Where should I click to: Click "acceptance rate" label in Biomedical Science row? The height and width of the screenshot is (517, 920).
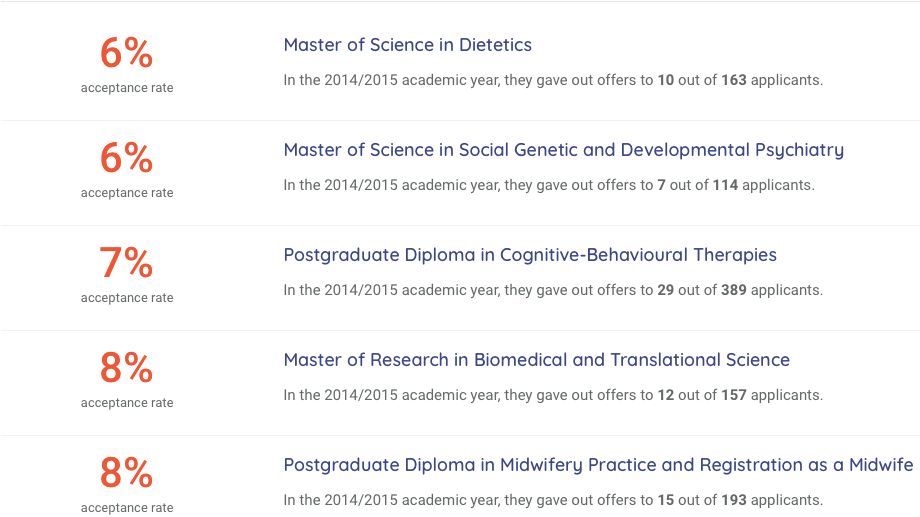click(127, 403)
